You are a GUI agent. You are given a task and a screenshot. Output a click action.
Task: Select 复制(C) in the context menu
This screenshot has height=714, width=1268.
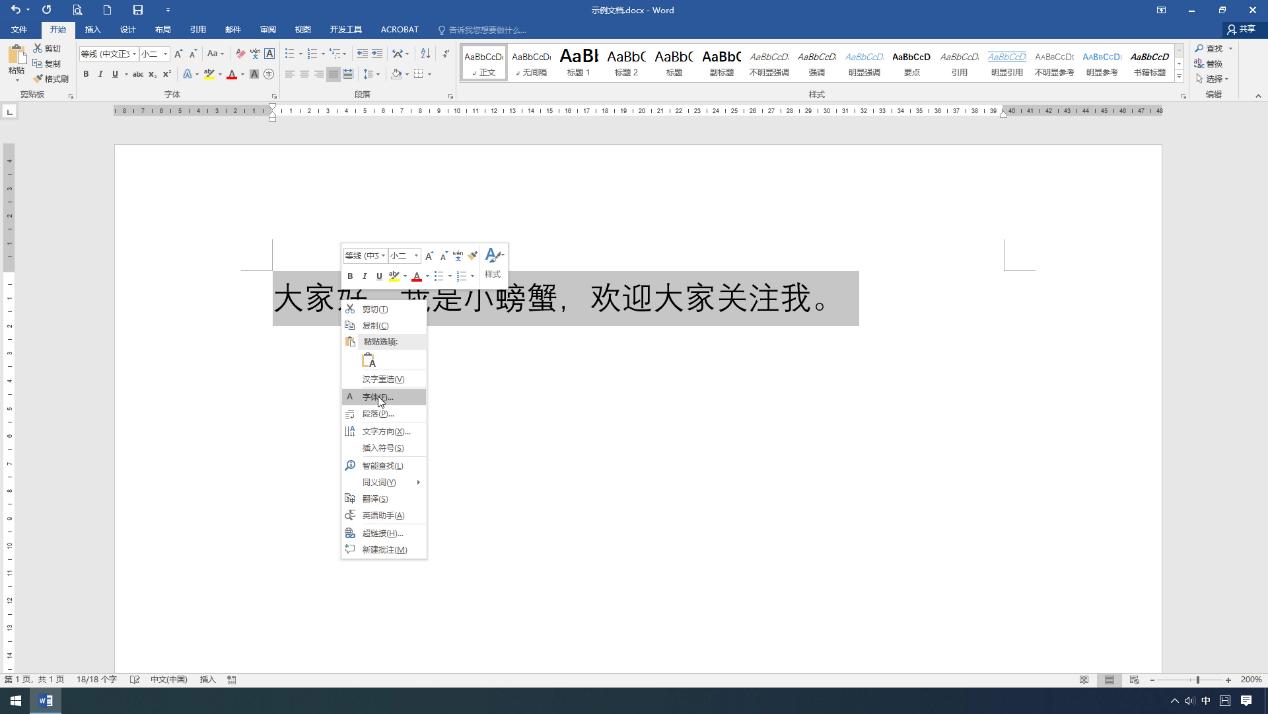click(x=375, y=325)
